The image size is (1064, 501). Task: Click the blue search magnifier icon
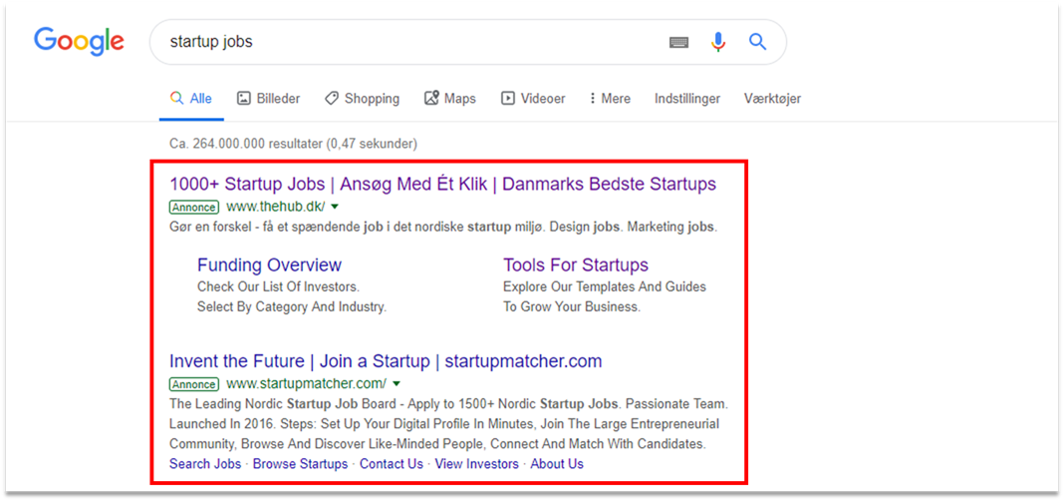(757, 42)
